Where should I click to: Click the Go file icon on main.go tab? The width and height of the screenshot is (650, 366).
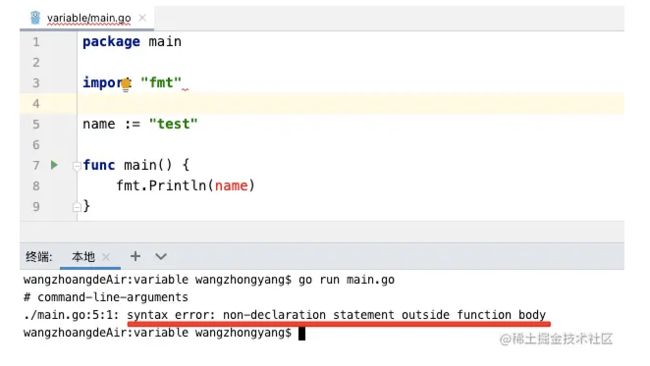[x=35, y=18]
